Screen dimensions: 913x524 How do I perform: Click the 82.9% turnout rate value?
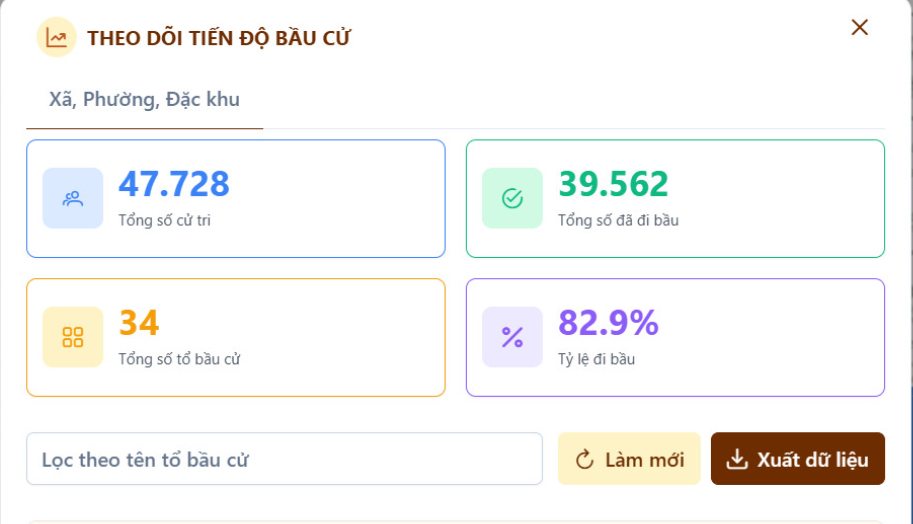pyautogui.click(x=608, y=323)
